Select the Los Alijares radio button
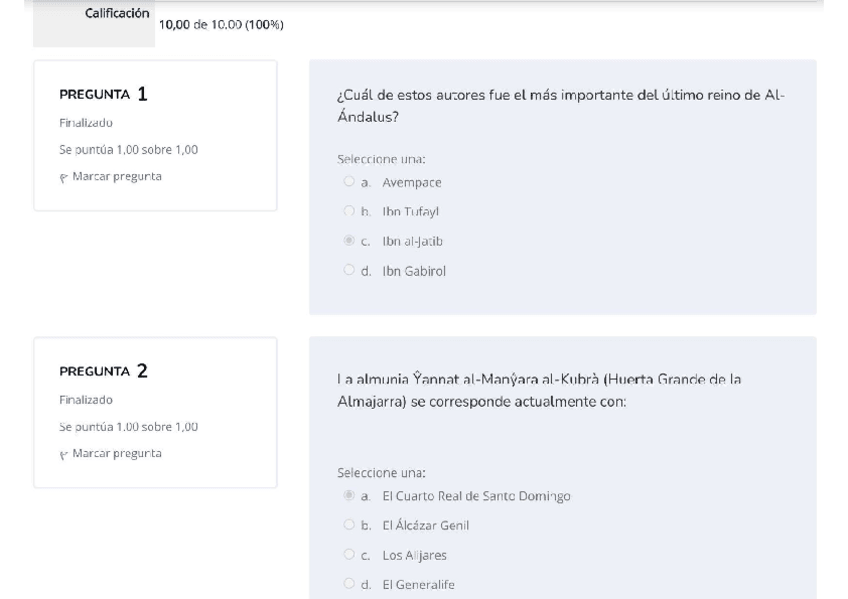848x599 pixels. (x=349, y=553)
